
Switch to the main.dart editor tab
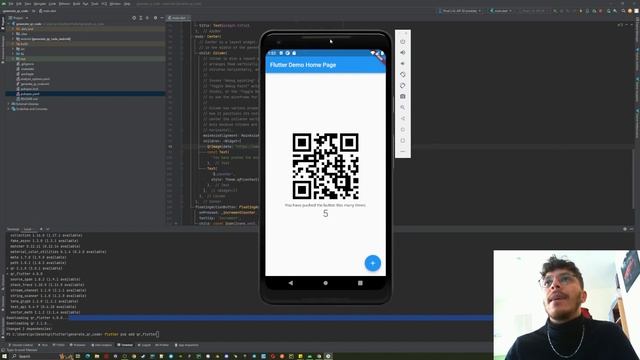coord(178,18)
